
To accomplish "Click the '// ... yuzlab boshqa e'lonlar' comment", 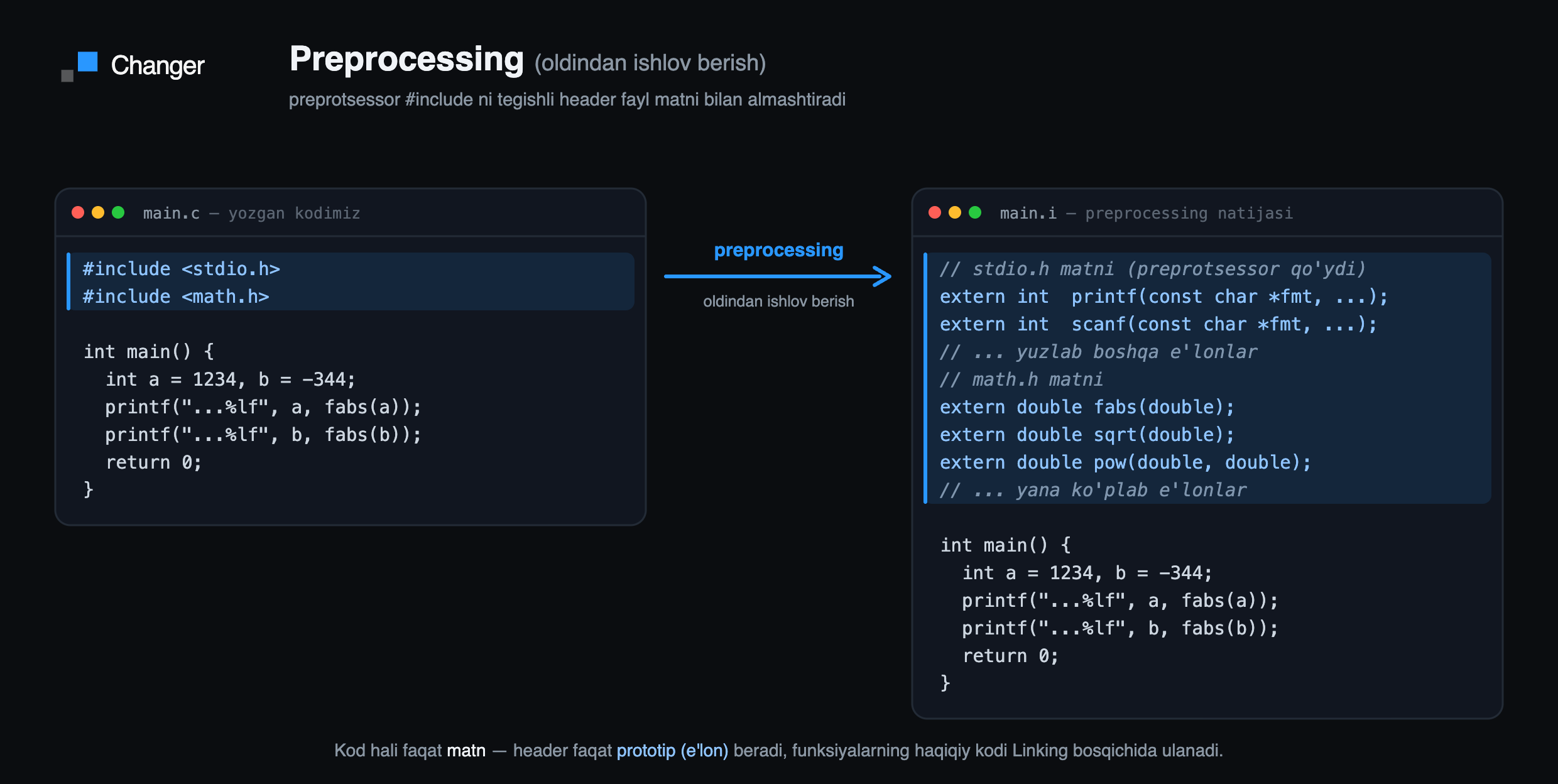I will pyautogui.click(x=1098, y=352).
